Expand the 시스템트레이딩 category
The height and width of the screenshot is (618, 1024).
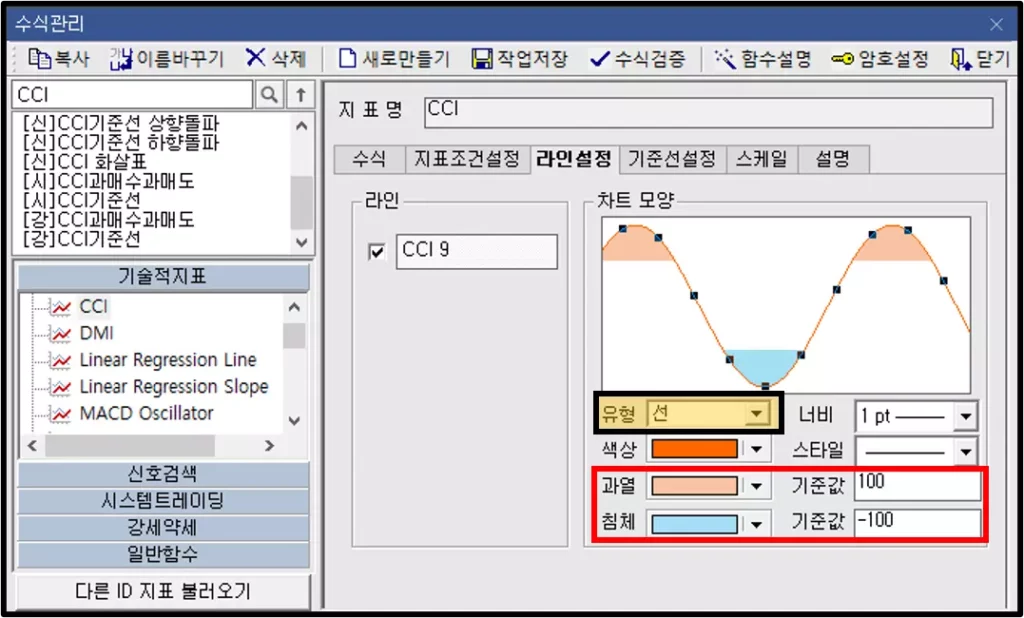163,501
